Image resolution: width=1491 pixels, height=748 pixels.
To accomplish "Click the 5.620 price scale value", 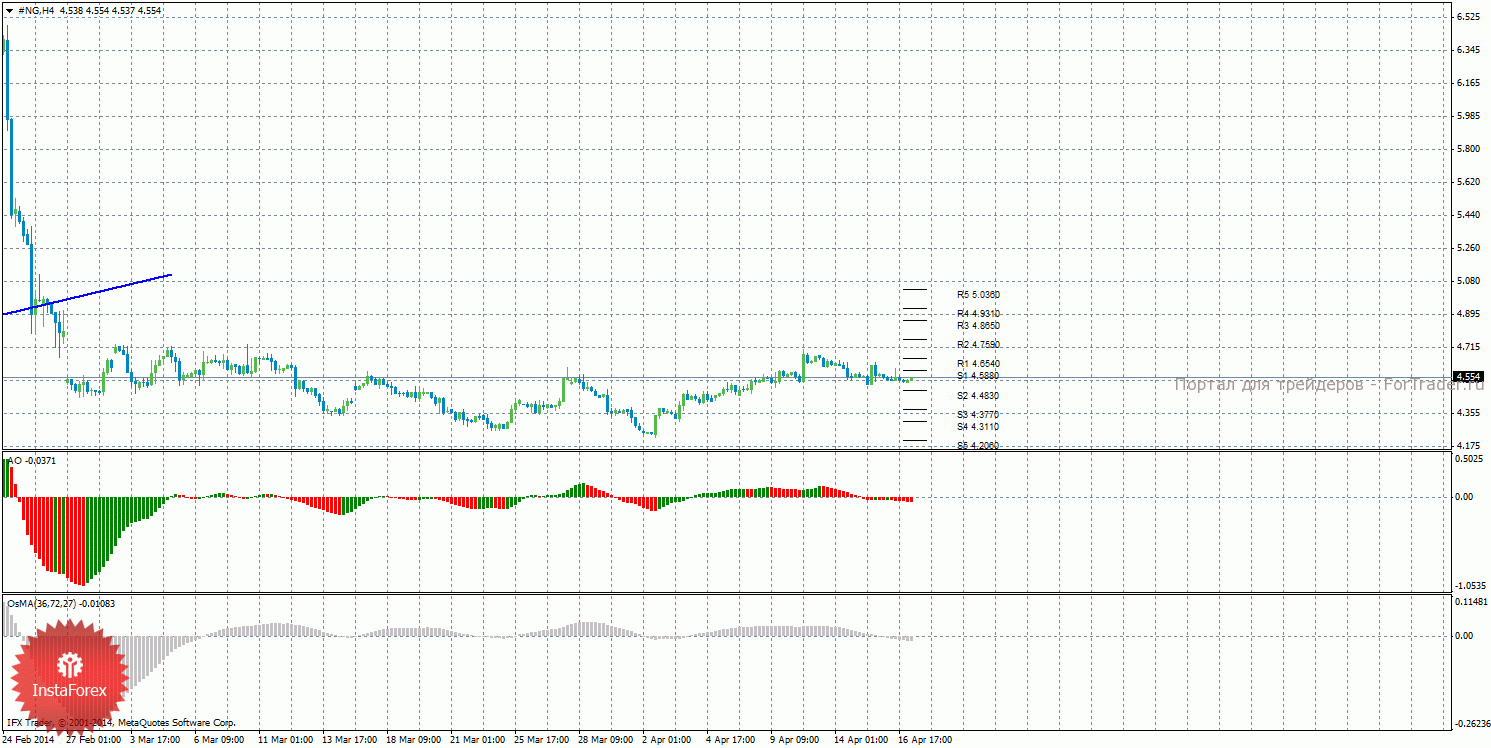I will pos(1468,182).
